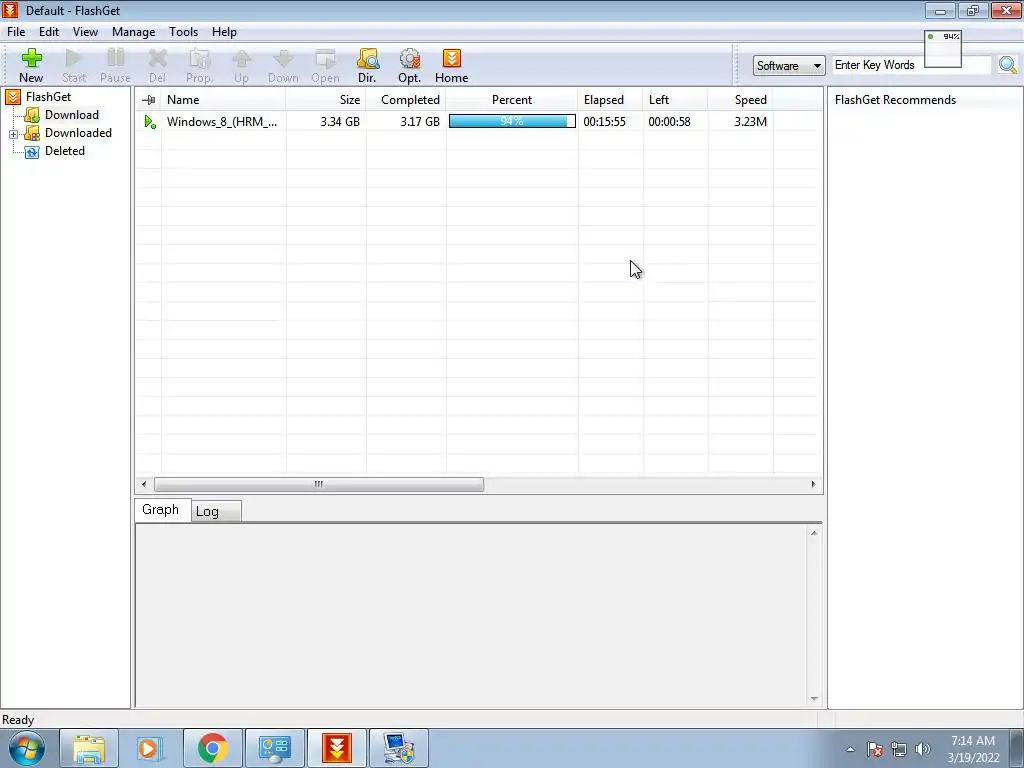Click the FlashGet root tree icon
1024x768 pixels.
[13, 97]
